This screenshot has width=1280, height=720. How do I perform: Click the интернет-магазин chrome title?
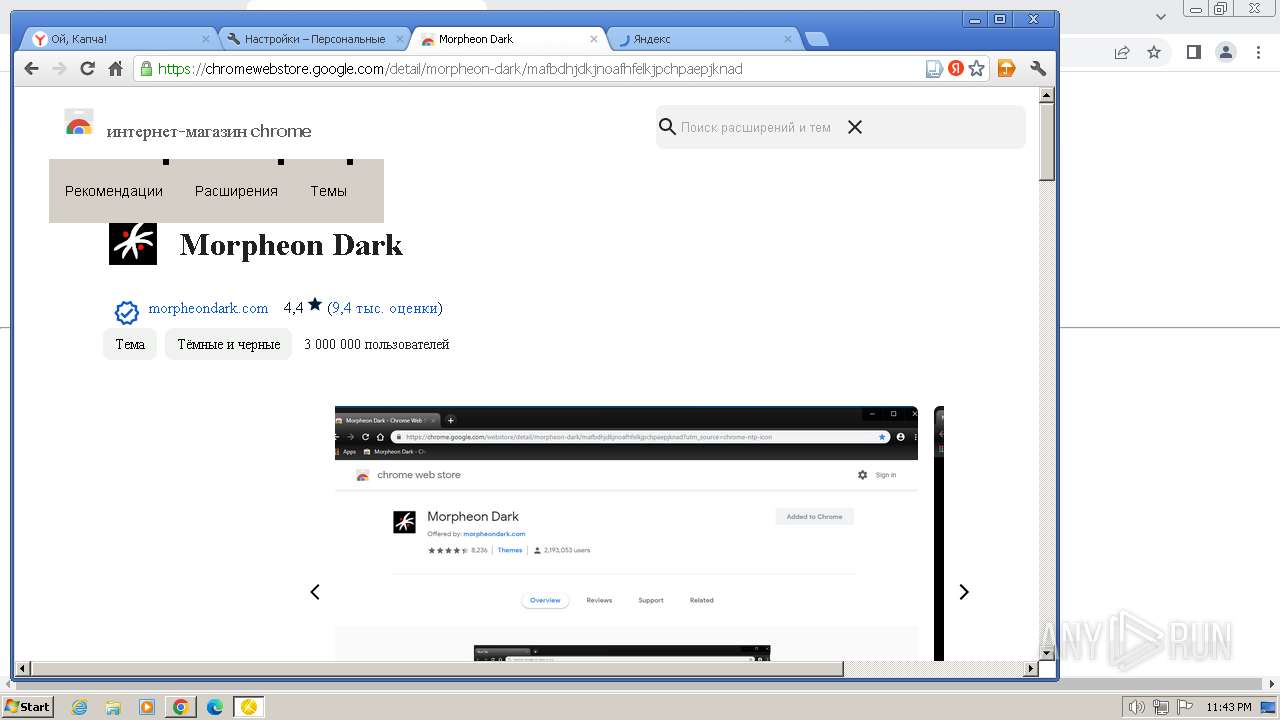[x=209, y=131]
